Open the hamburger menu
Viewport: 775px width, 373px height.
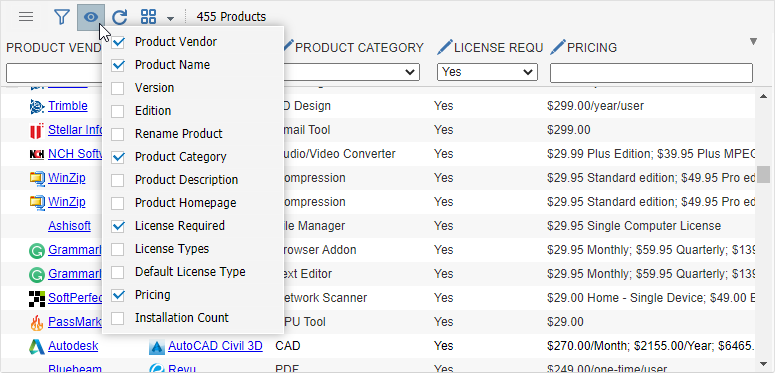(x=26, y=17)
